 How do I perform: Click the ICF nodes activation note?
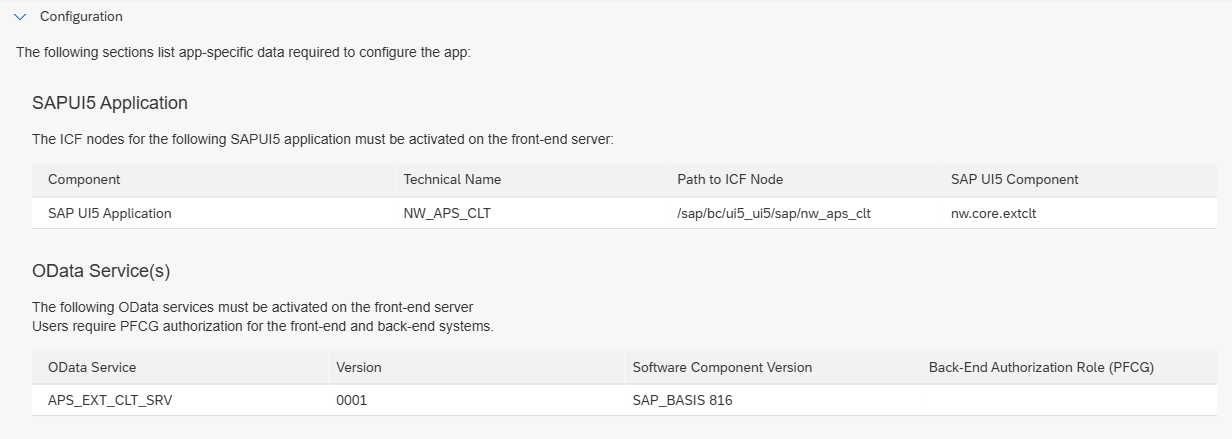(x=322, y=139)
